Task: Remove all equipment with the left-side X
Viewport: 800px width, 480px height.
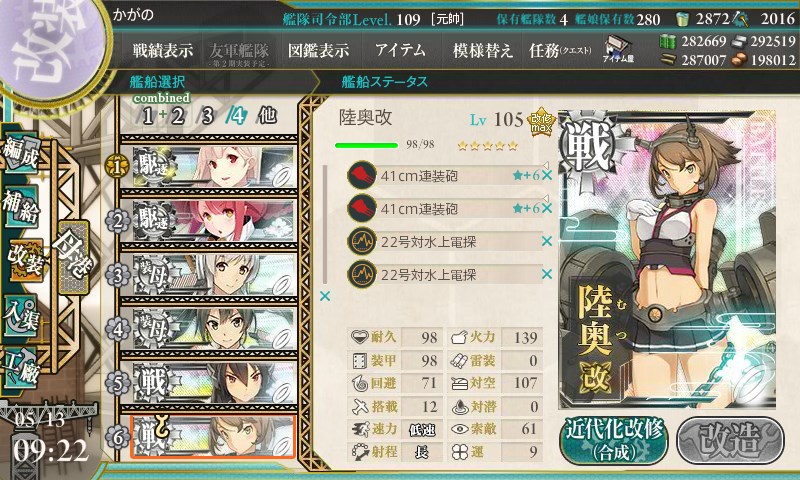Action: (x=324, y=296)
